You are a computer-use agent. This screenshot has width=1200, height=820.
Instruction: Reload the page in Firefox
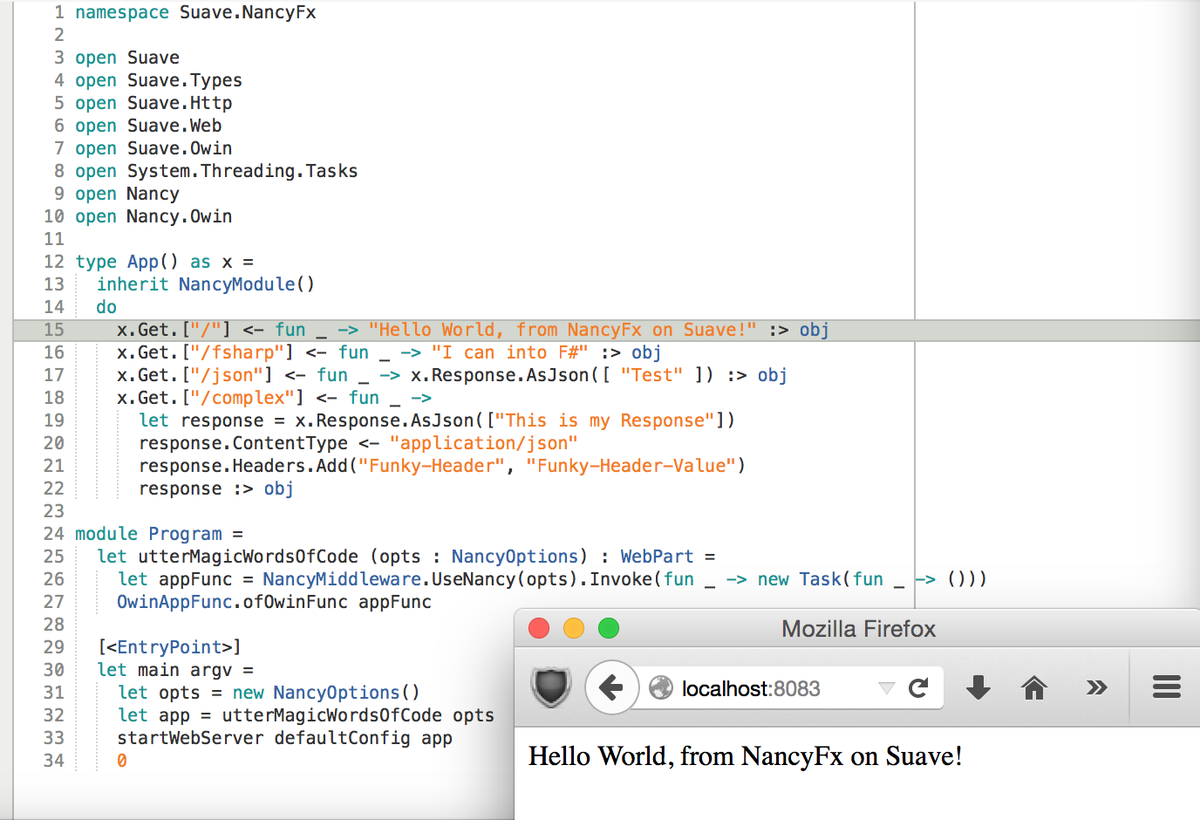918,688
